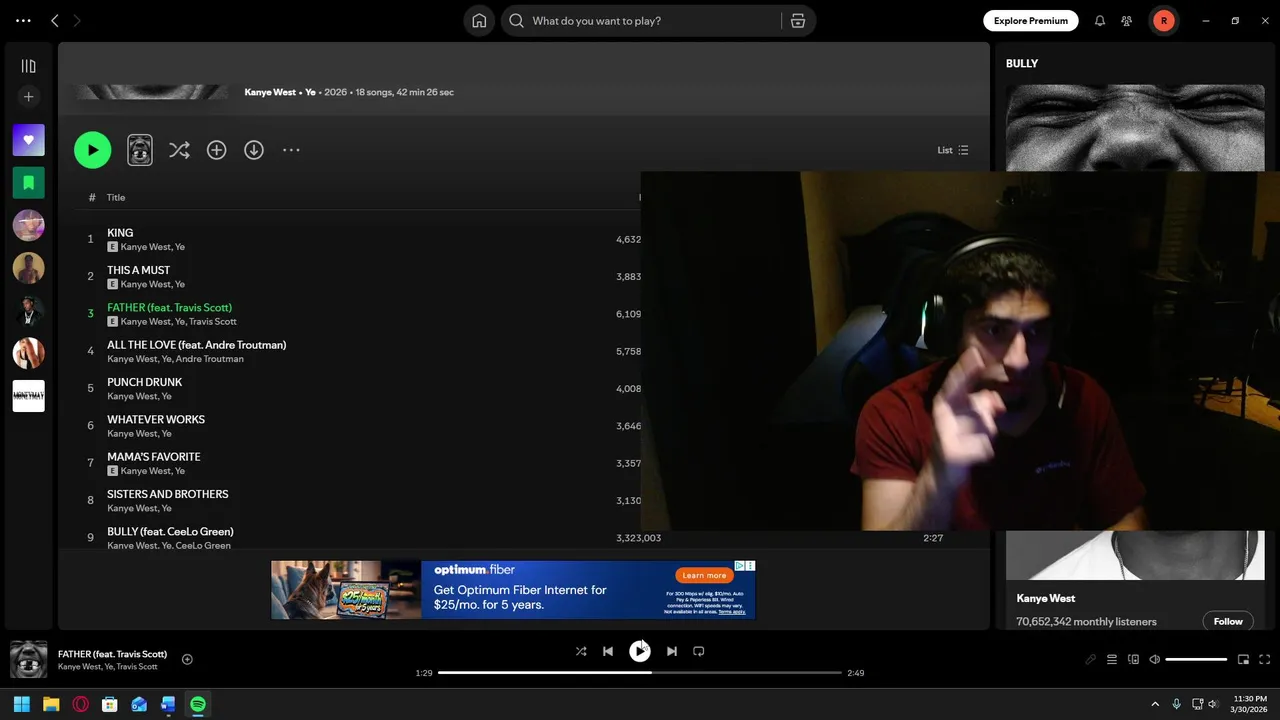Go to Spotify Home icon
This screenshot has width=1280, height=720.
point(479,21)
